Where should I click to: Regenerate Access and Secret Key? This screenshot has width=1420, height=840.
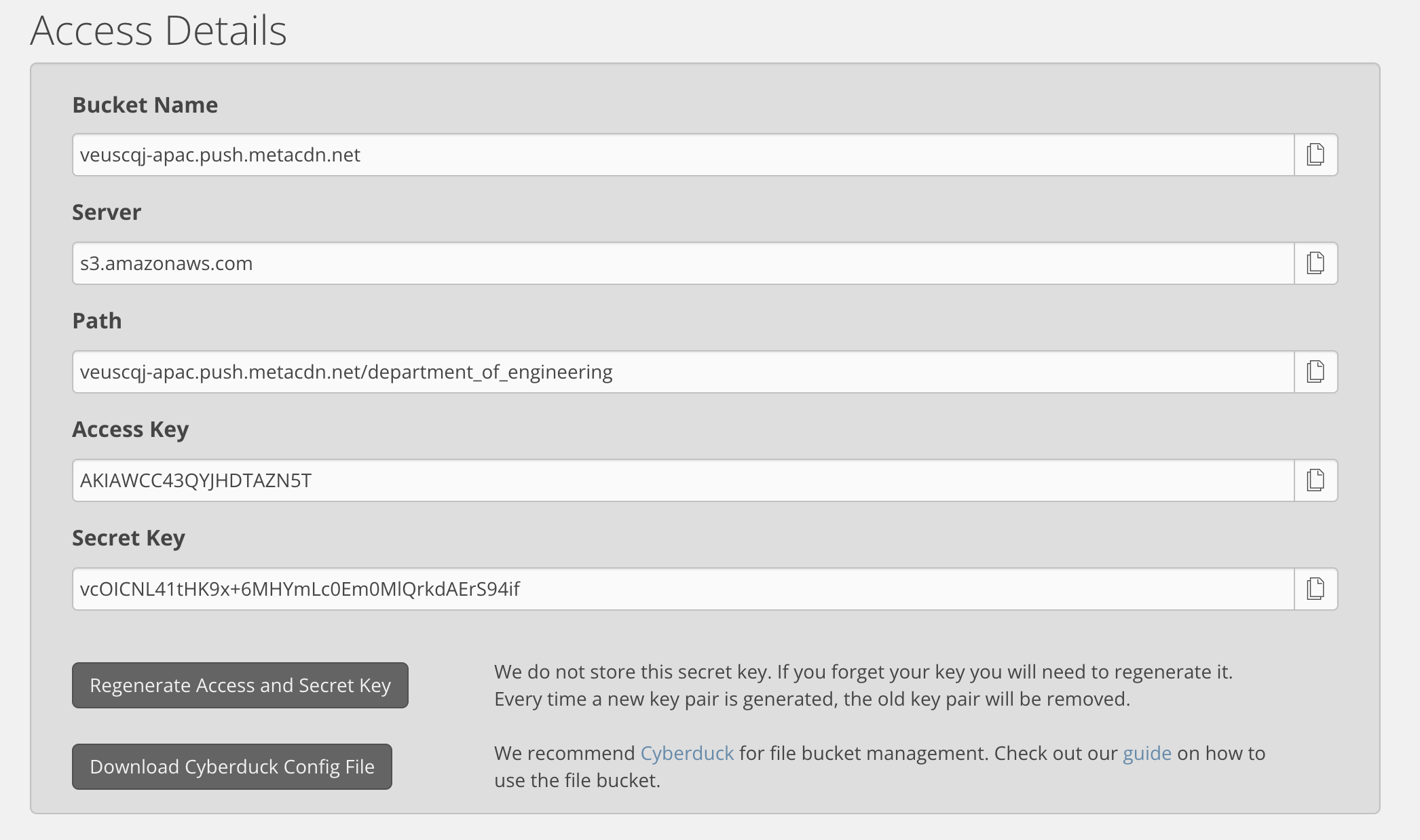point(240,685)
